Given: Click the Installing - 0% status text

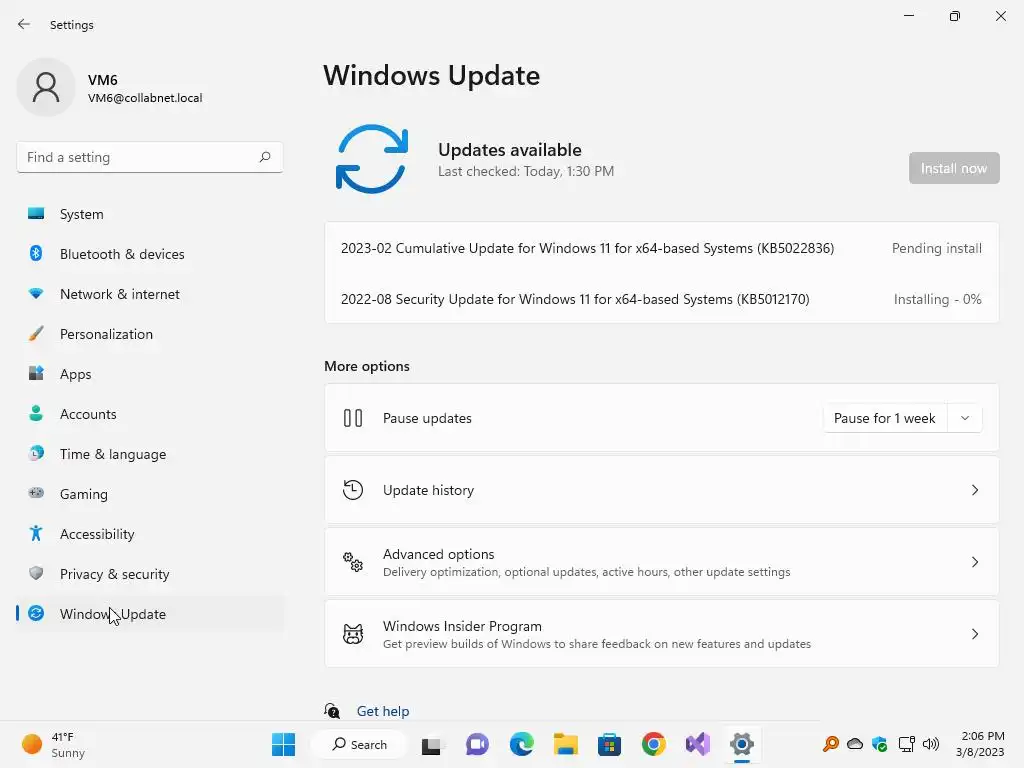Looking at the screenshot, I should point(937,299).
